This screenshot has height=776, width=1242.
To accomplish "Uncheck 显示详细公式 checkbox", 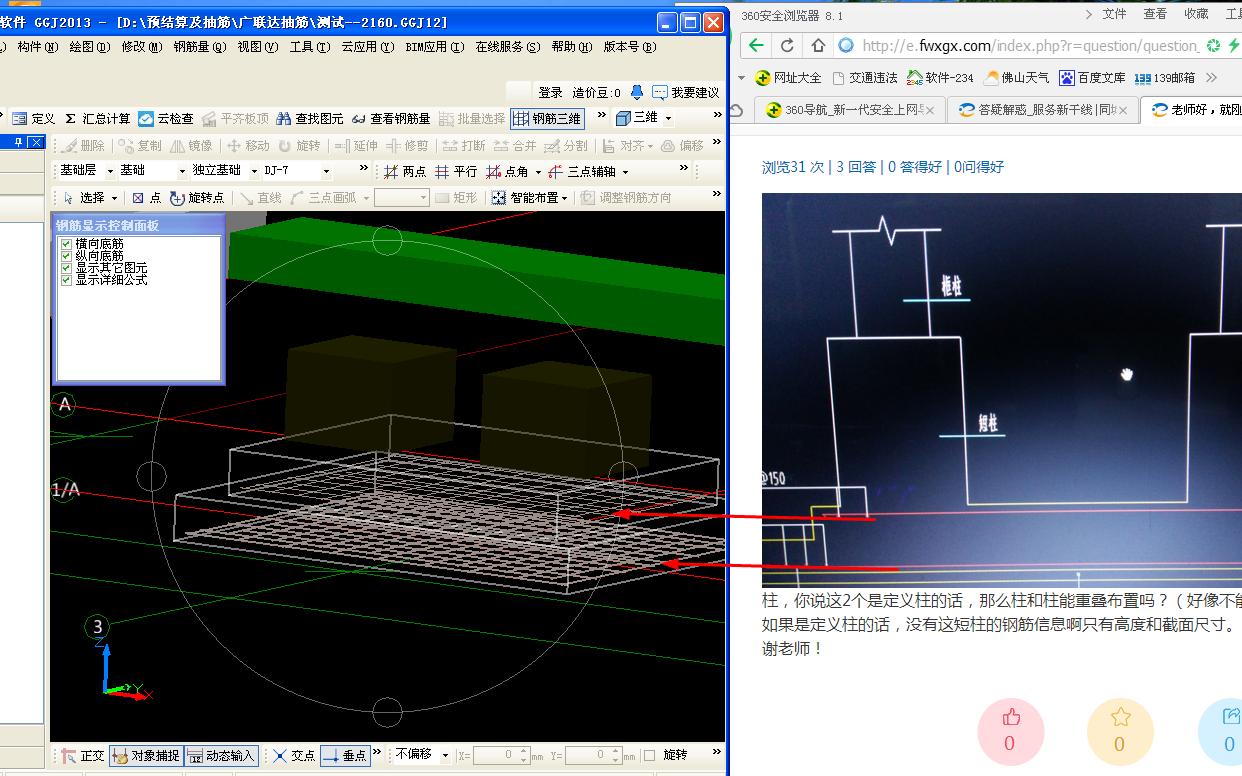I will coord(66,280).
